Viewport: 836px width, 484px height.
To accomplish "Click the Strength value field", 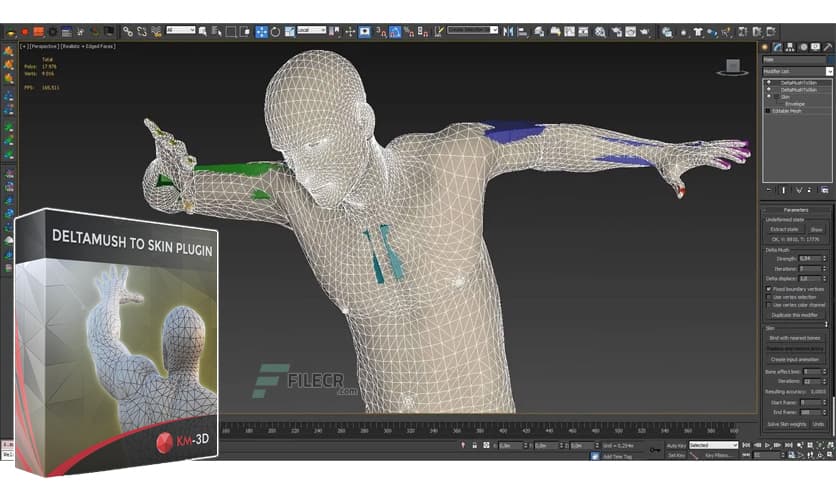I will tap(810, 259).
